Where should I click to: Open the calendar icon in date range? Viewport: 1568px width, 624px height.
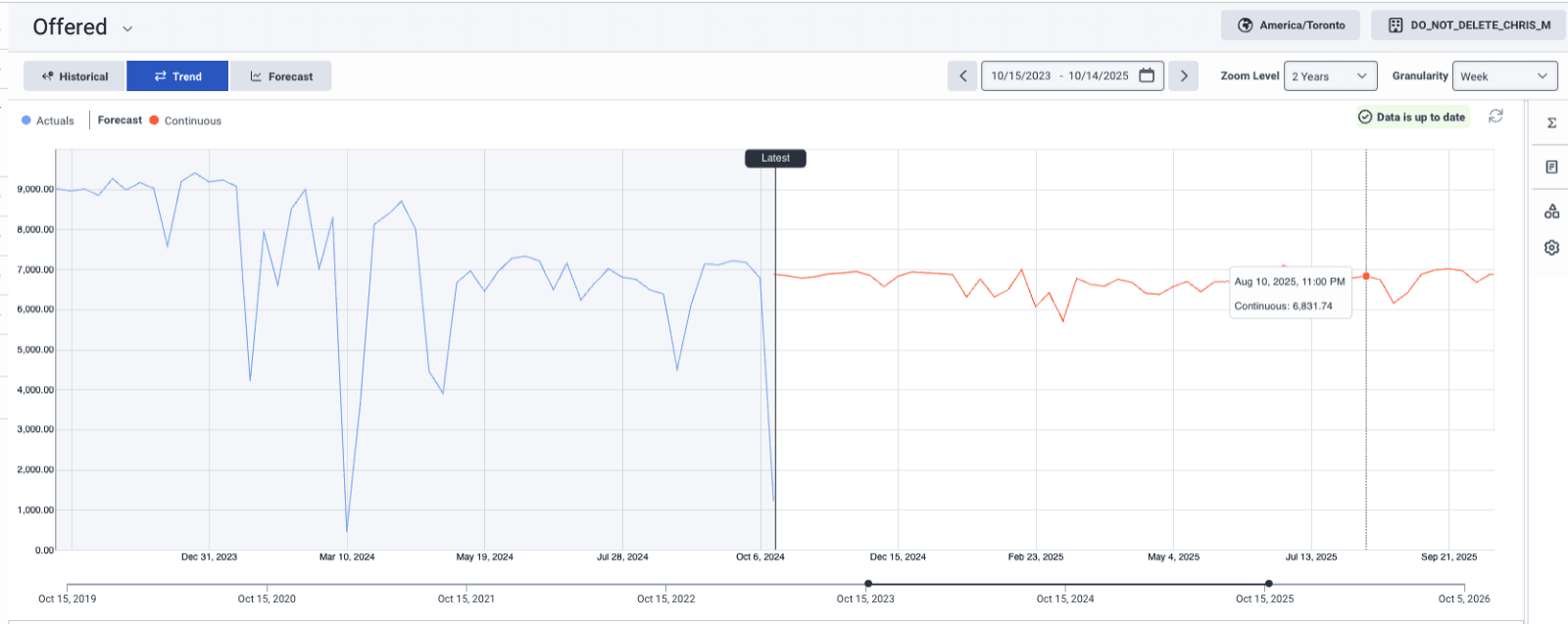[x=1147, y=75]
